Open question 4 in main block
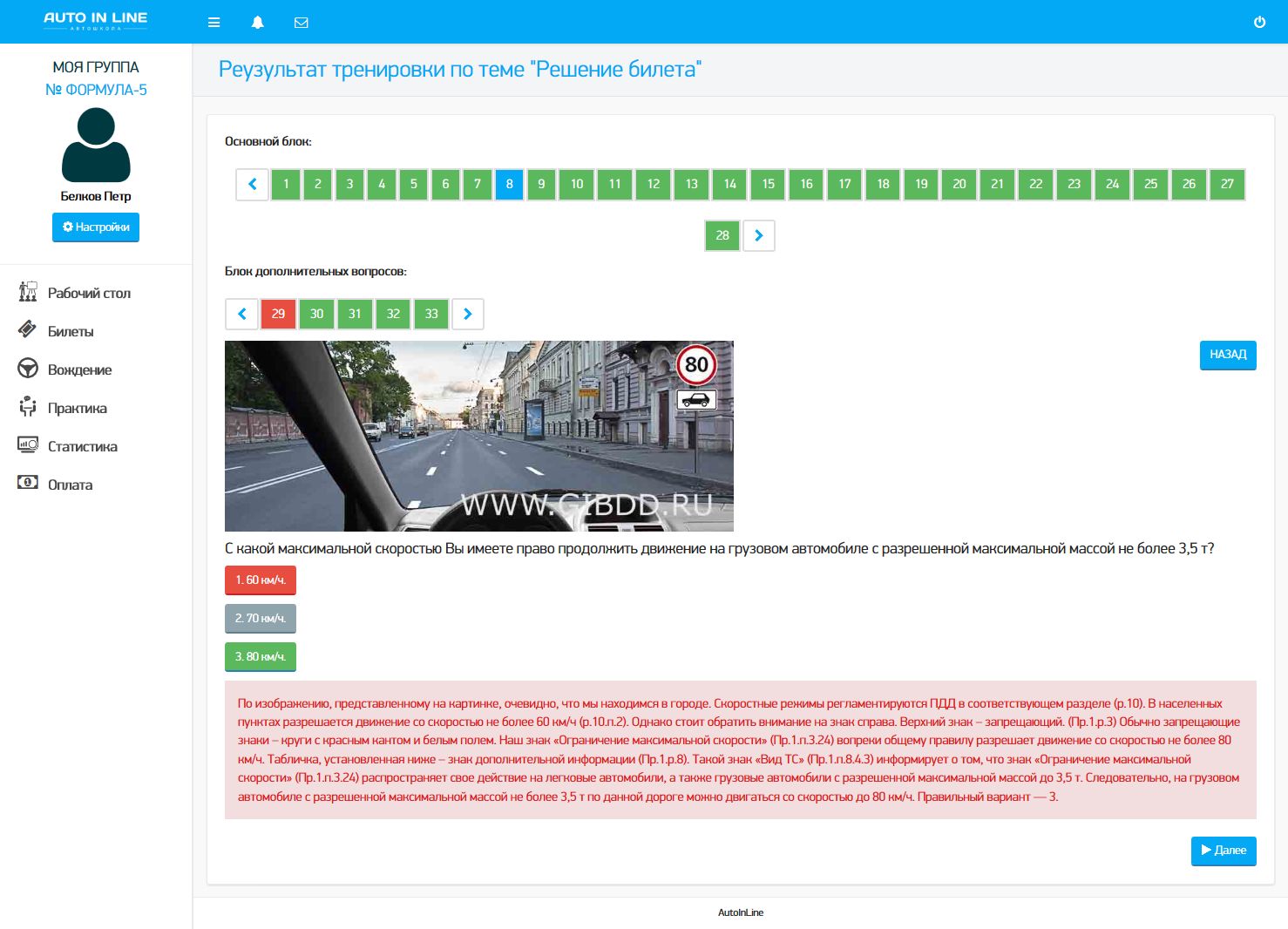The image size is (1288, 929). pos(382,185)
